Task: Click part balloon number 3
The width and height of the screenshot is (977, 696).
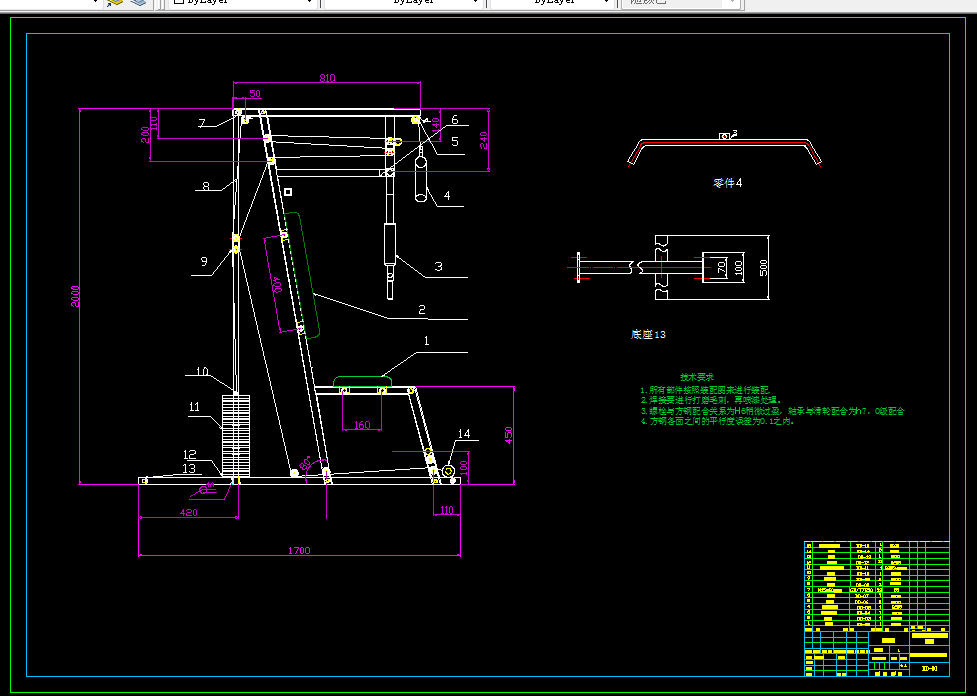Action: click(439, 267)
